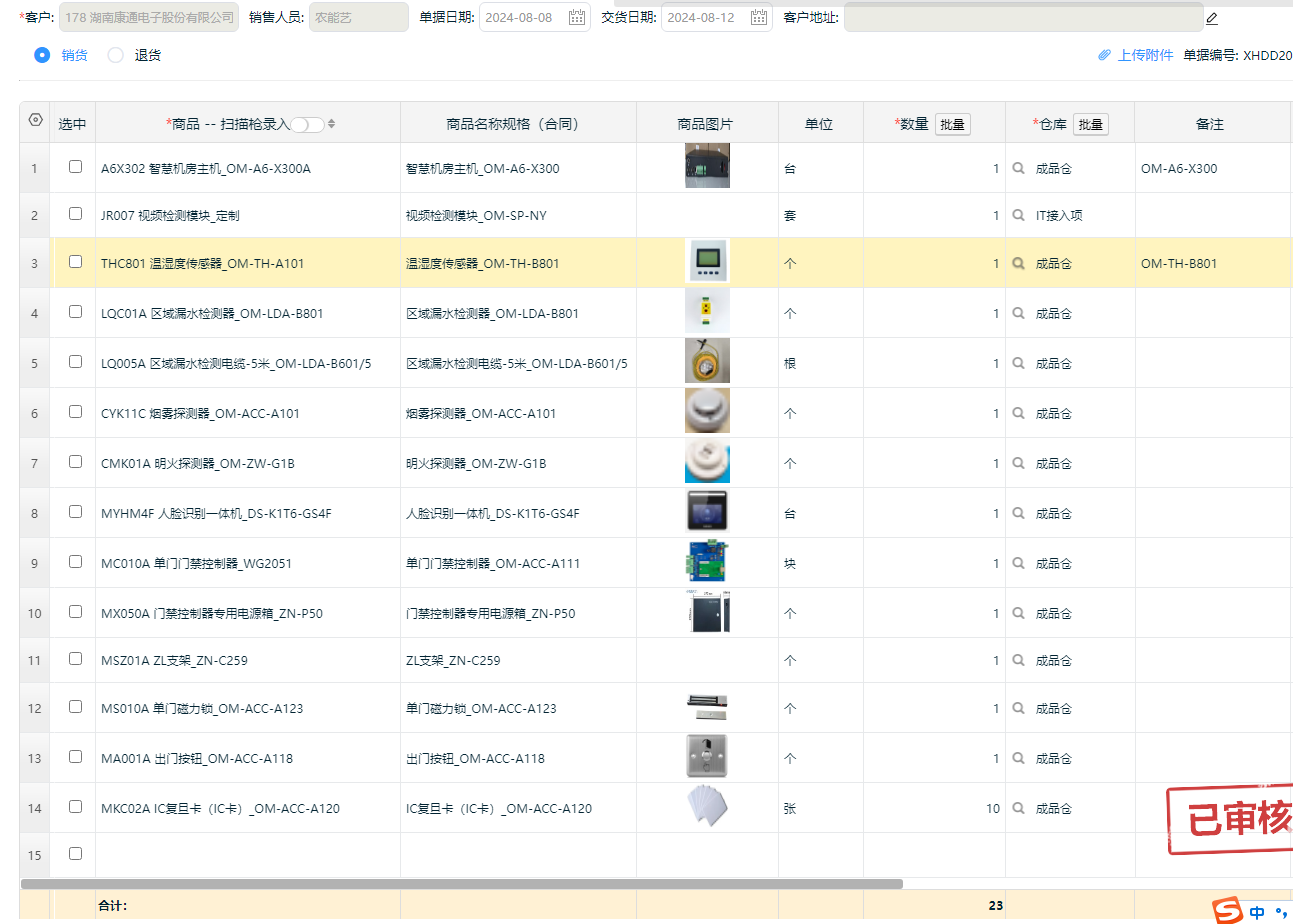Check the box for MC010A 单门门禁控制器 row
Screen dimensions: 1293x924
75,562
